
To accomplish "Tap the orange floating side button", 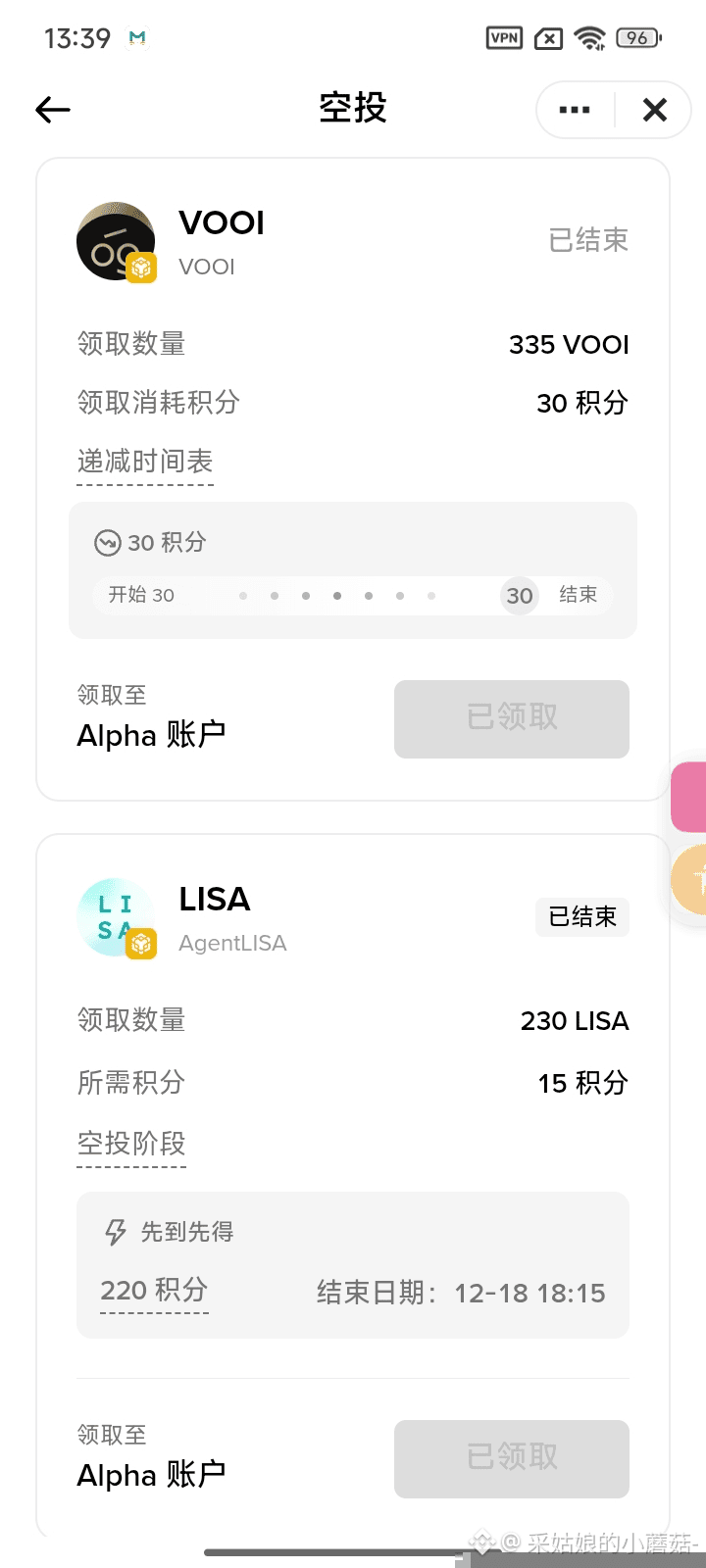I will click(x=690, y=880).
